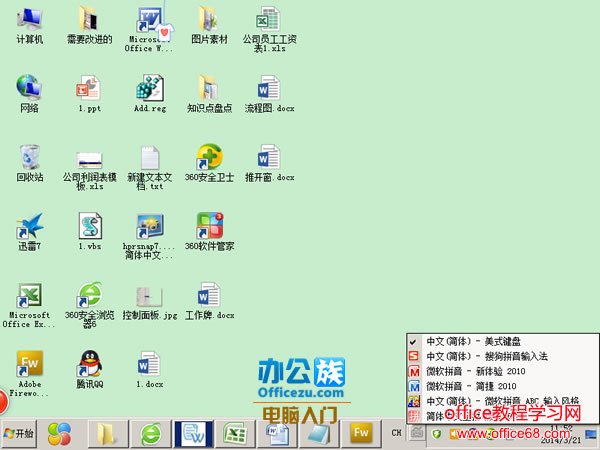Switch to the Fireworks Fw taskbar button
Image resolution: width=600 pixels, height=450 pixels.
click(361, 433)
